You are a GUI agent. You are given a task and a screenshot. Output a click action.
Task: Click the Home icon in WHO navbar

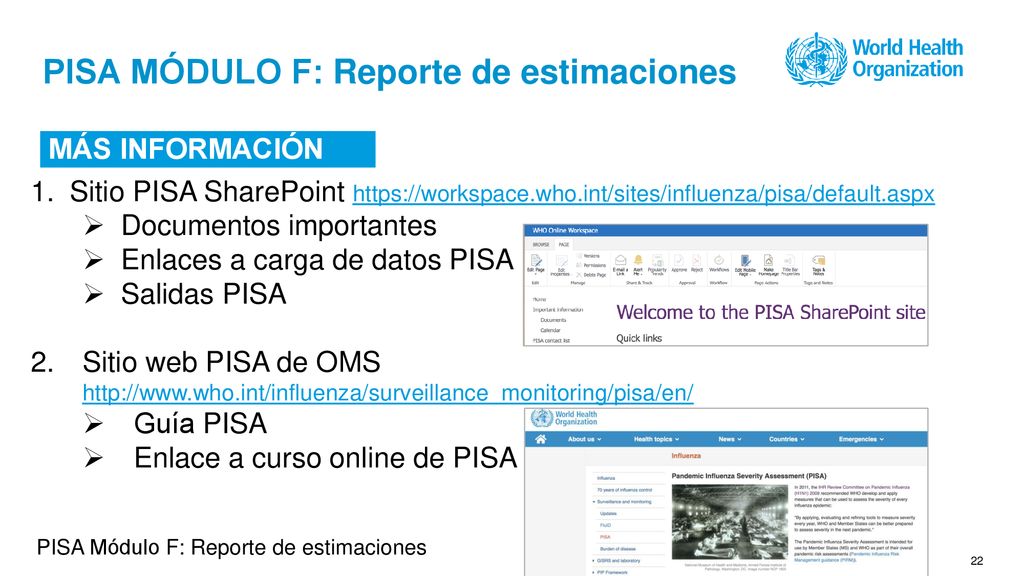(541, 439)
